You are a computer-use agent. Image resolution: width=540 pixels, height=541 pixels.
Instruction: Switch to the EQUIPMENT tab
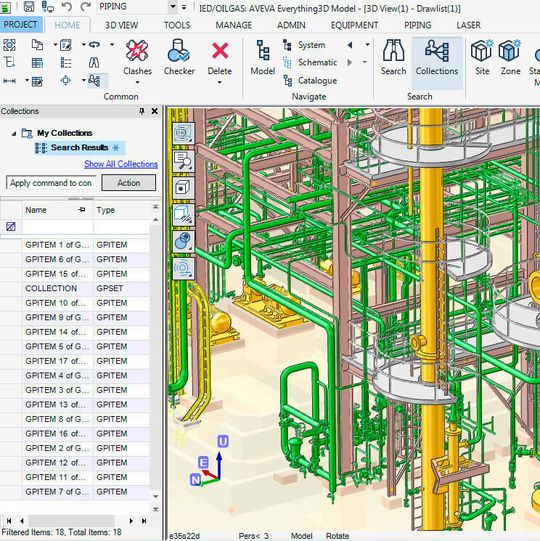tap(354, 25)
